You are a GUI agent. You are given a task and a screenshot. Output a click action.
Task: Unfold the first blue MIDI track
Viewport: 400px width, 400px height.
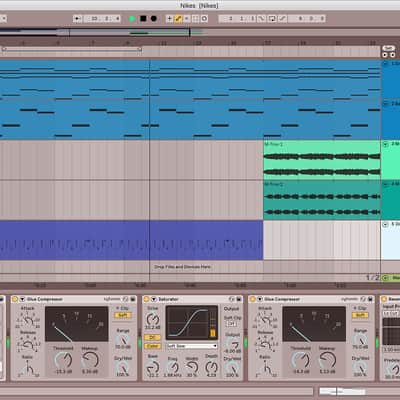coord(386,64)
